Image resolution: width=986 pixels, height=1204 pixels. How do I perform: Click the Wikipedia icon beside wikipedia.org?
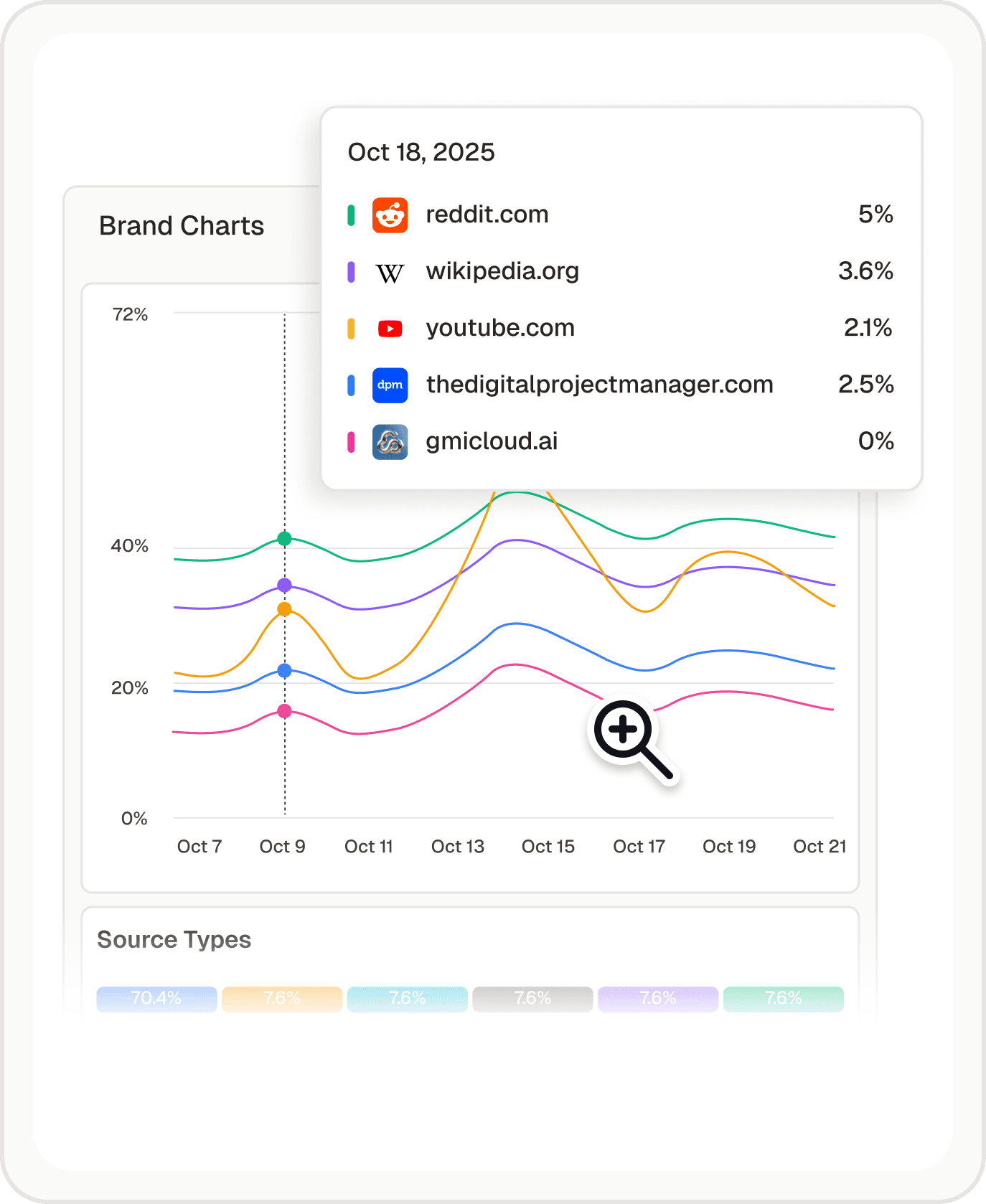tap(390, 271)
